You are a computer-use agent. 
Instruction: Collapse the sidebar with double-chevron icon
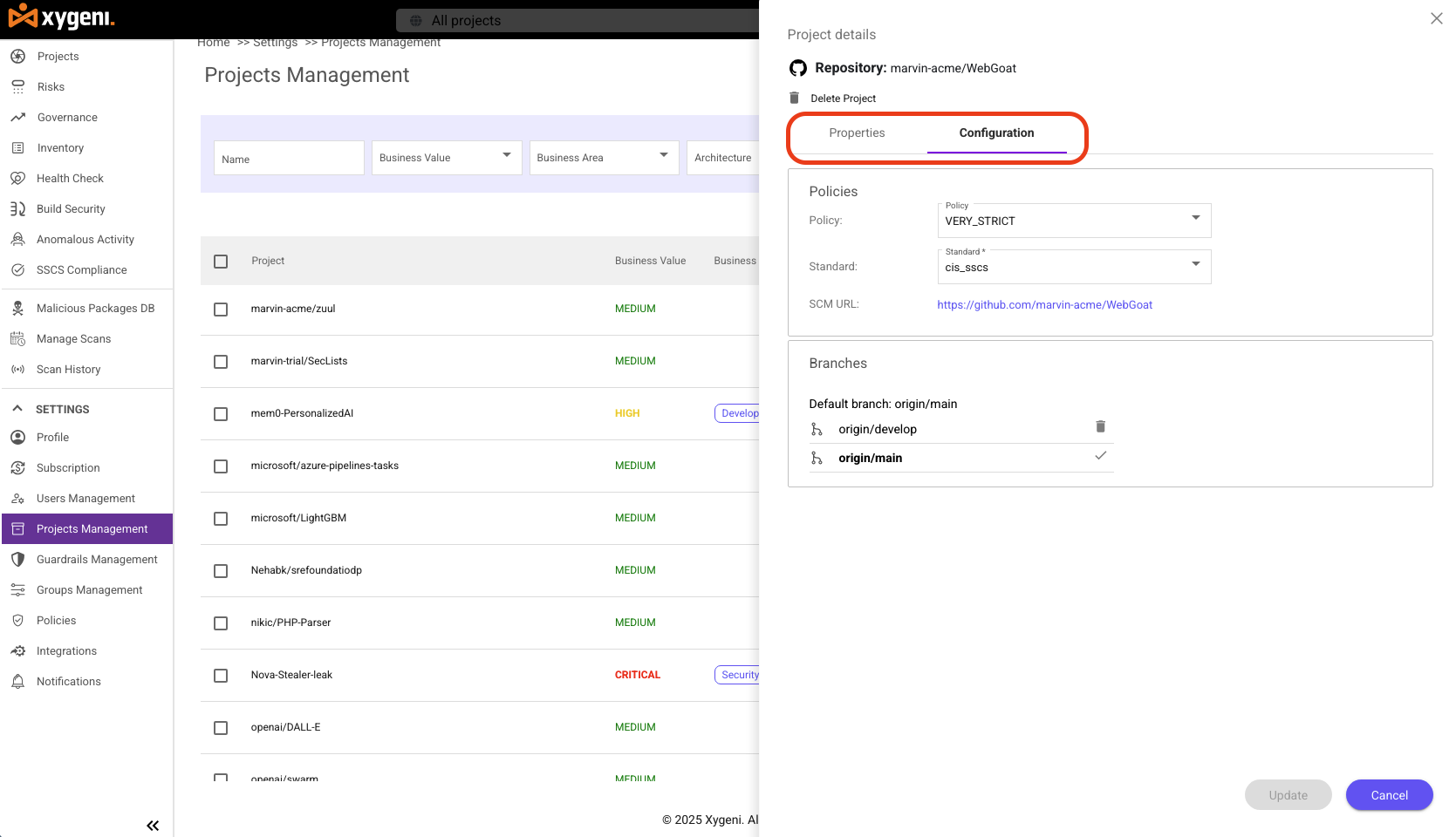(153, 826)
